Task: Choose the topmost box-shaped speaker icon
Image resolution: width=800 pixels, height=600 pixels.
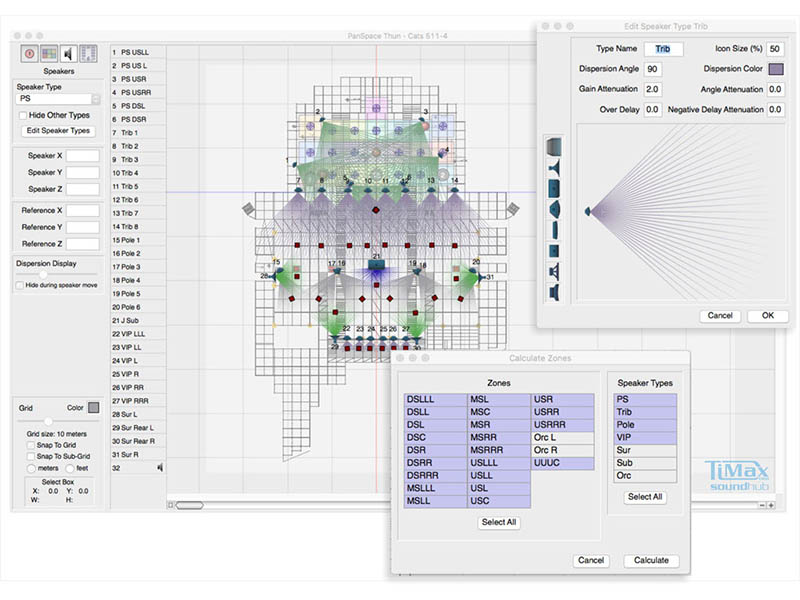Action: click(x=554, y=146)
